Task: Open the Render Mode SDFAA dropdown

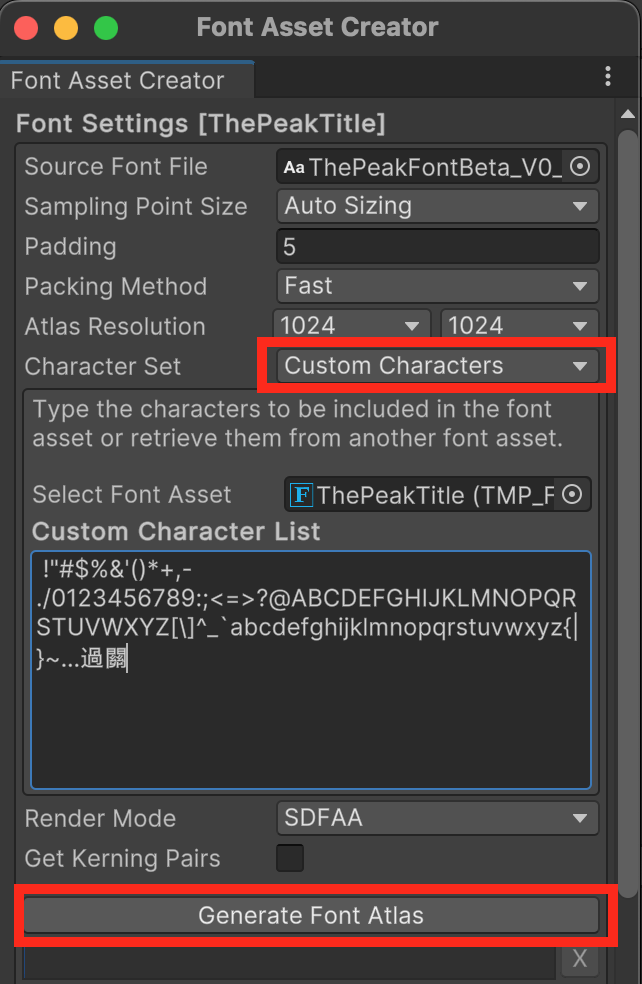Action: click(437, 819)
